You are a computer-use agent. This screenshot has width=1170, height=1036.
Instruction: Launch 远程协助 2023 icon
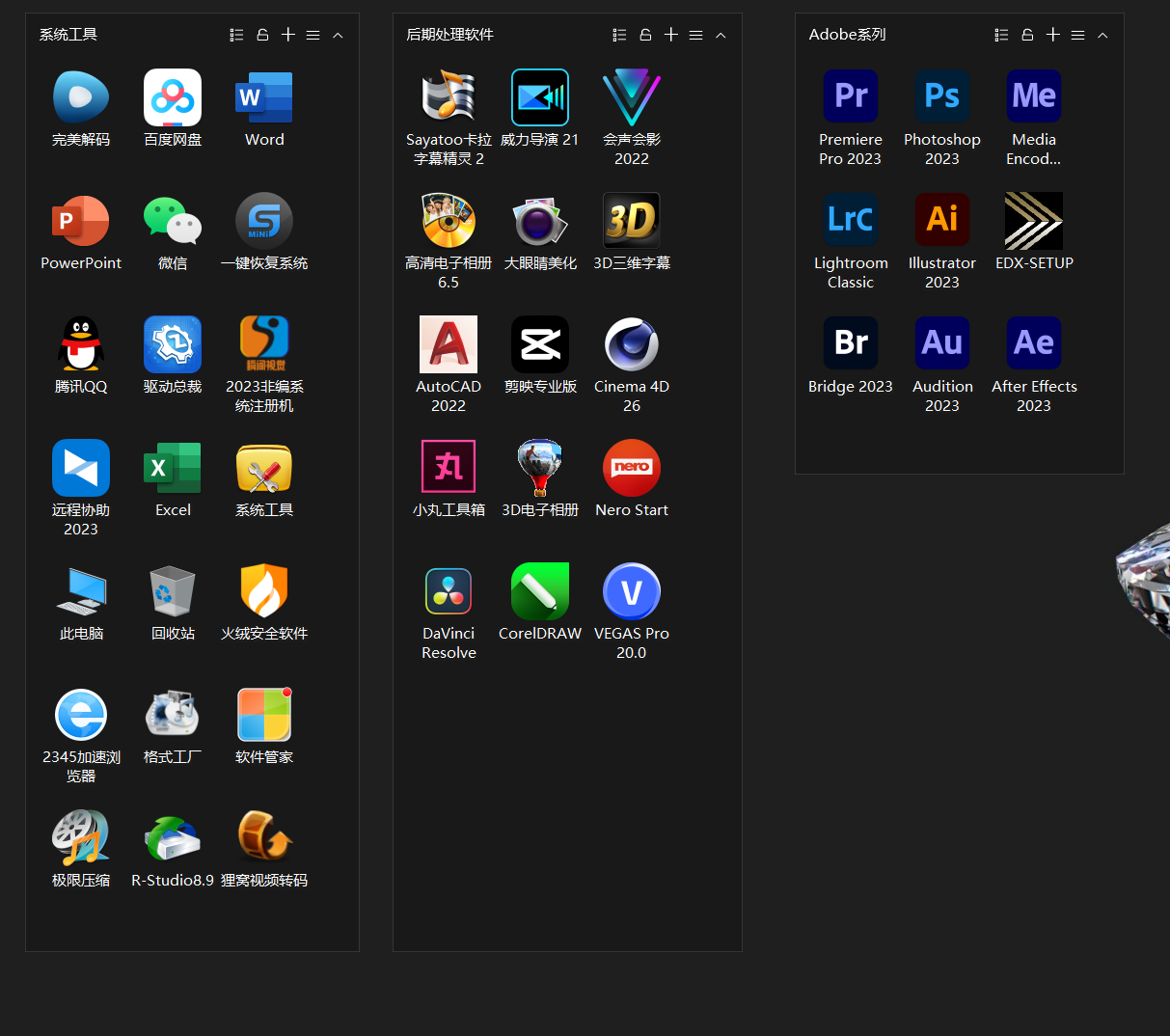point(81,468)
